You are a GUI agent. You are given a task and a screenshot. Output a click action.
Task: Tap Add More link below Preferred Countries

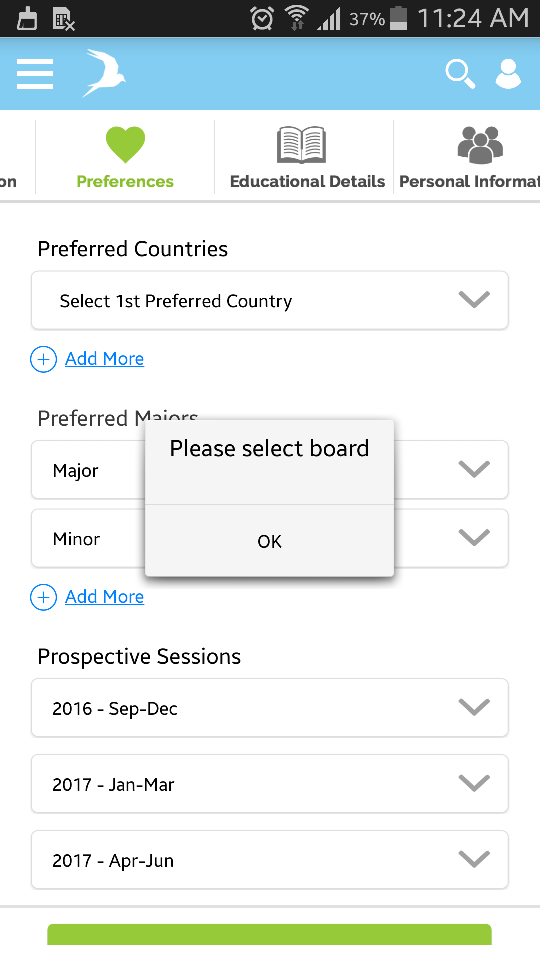tap(105, 359)
